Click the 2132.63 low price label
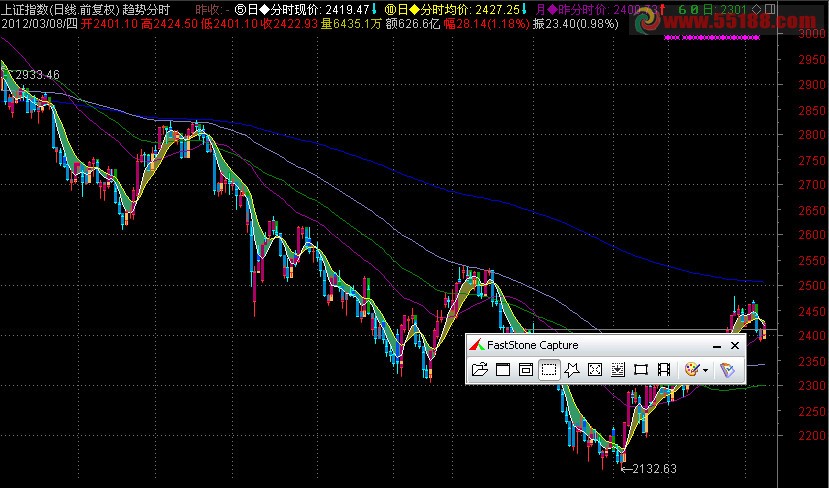This screenshot has width=829, height=488. 655,468
